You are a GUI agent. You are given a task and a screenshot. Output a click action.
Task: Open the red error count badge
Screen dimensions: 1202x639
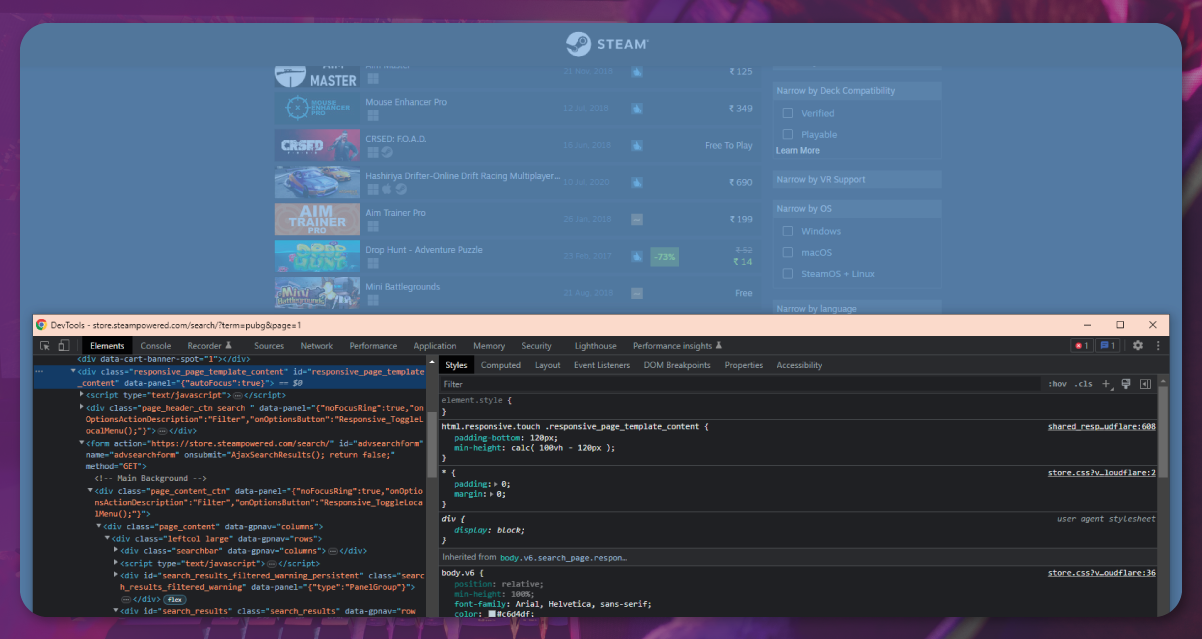pos(1081,346)
